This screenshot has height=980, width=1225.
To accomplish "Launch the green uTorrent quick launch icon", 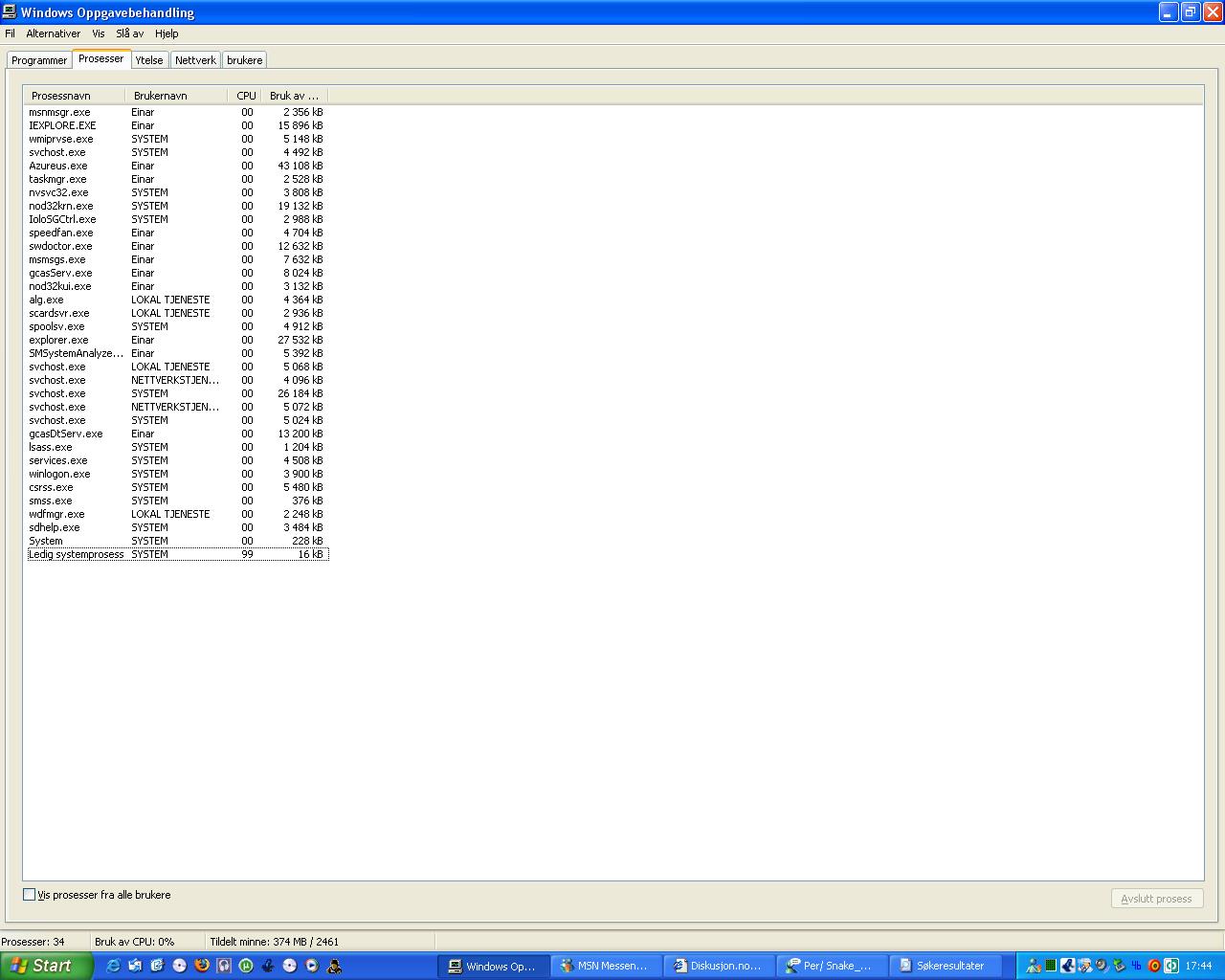I will 246,966.
